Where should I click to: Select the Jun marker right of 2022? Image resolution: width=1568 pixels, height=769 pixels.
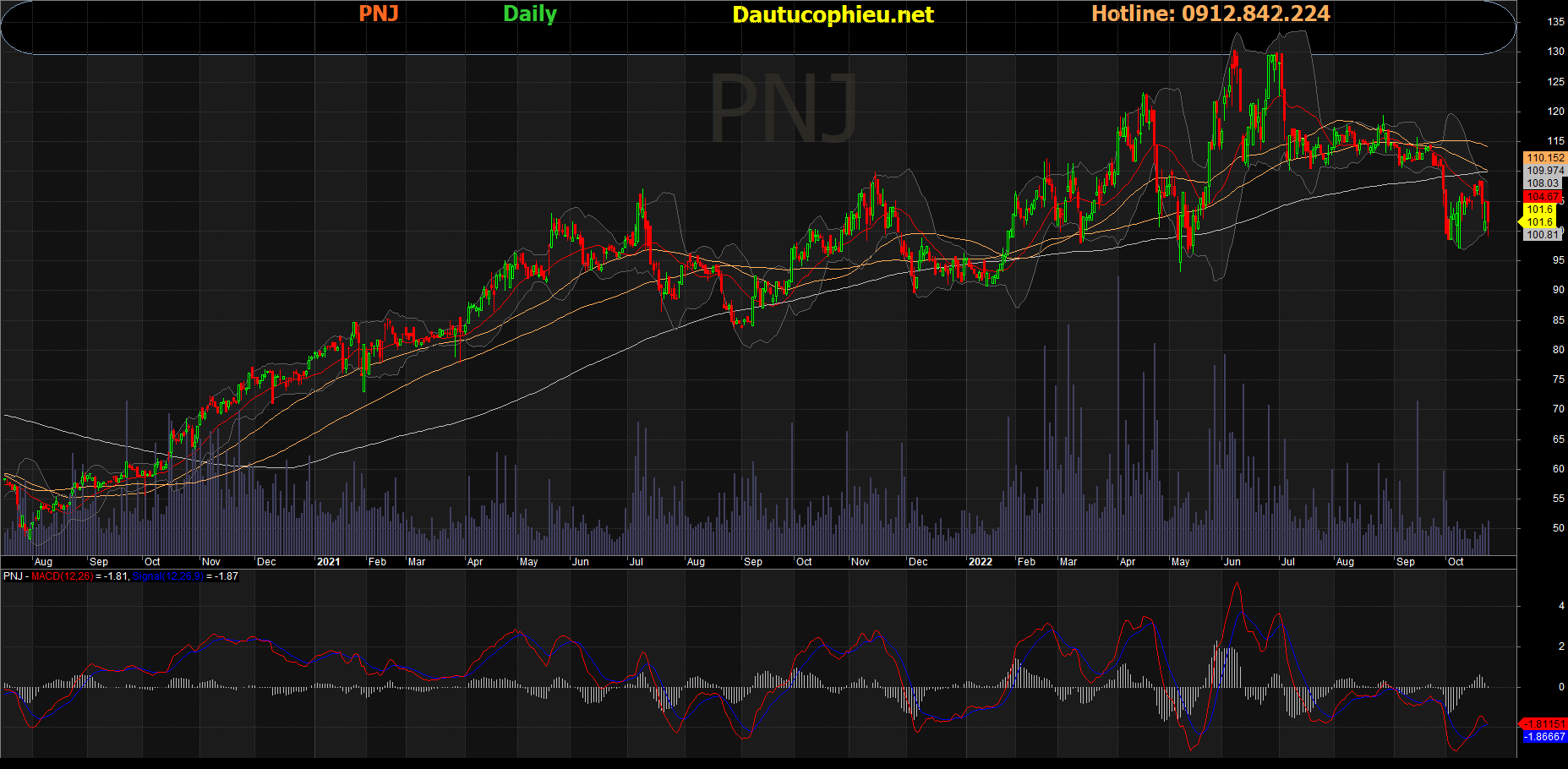tap(1232, 562)
